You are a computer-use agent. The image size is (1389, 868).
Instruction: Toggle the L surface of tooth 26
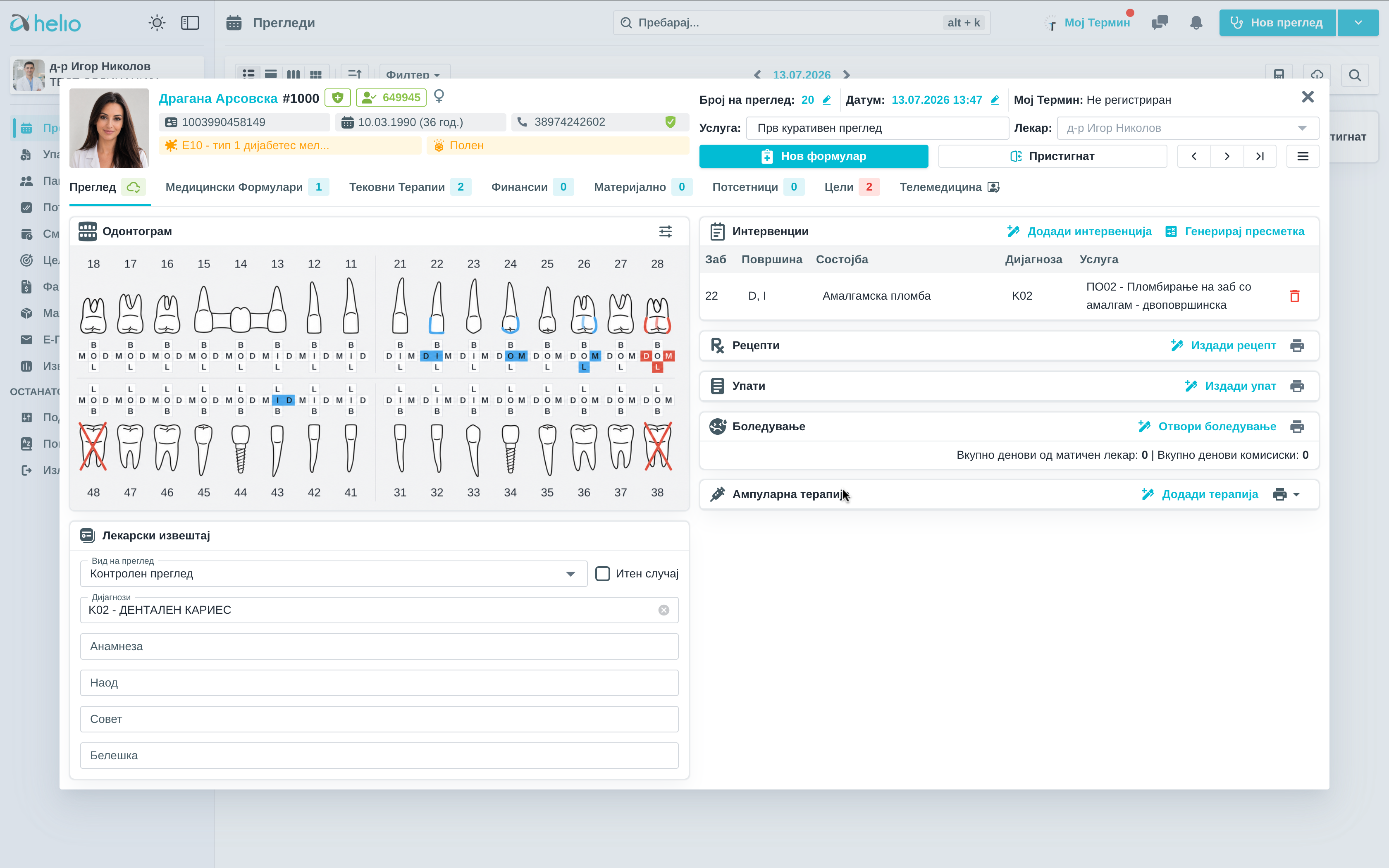[x=584, y=367]
